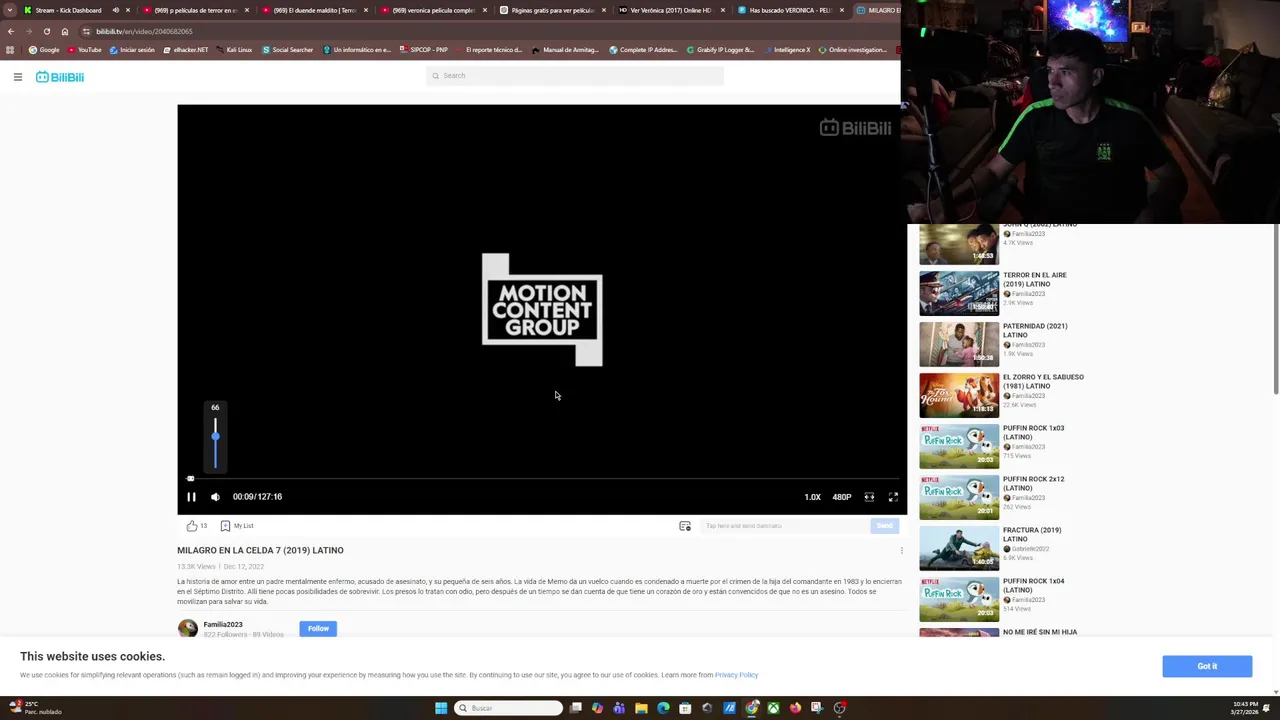1280x720 pixels.
Task: Go back with browser back arrow
Action: click(10, 32)
